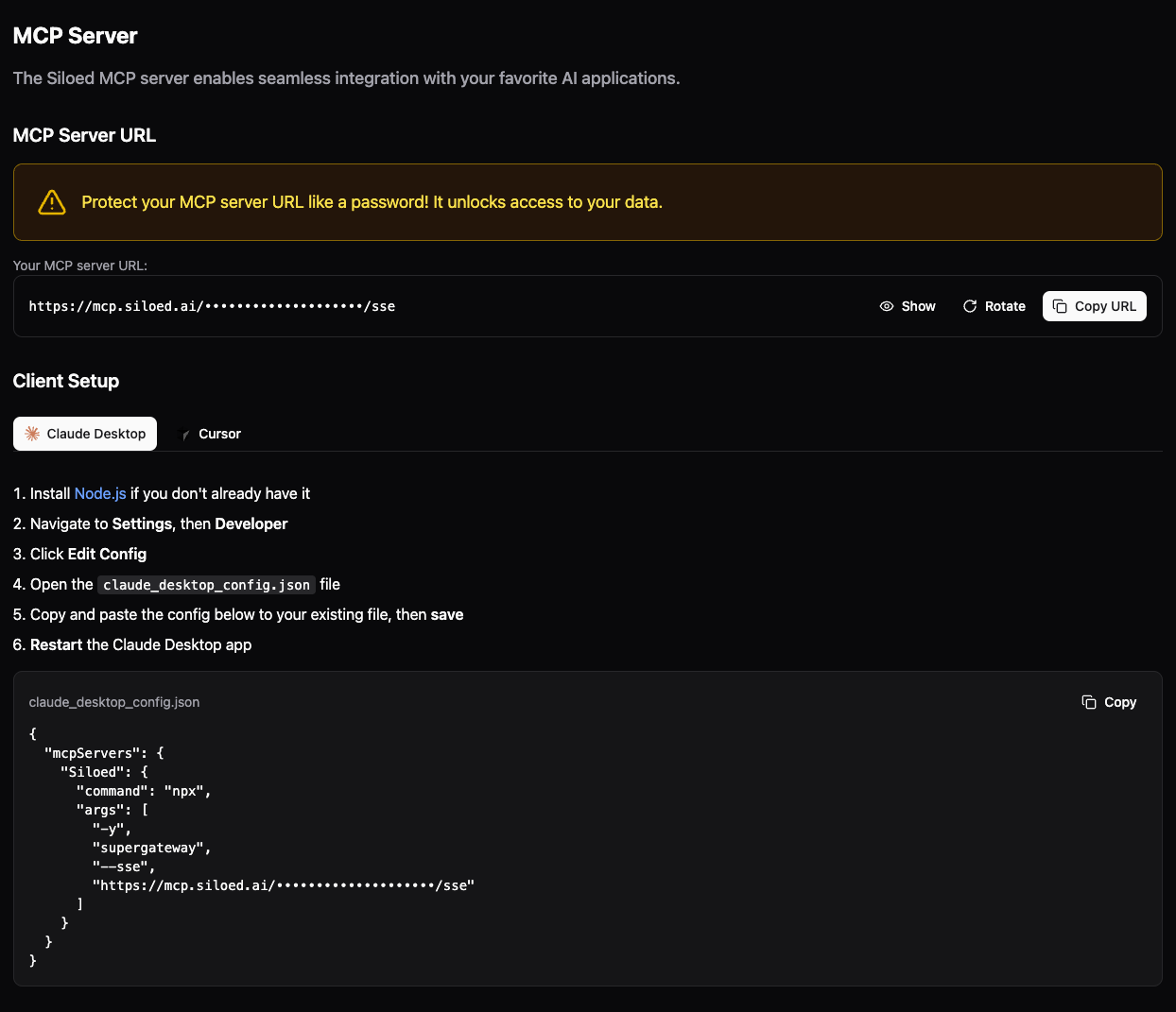Screen dimensions: 1176x1012
Task: Click the inline claude_desktop_config.json code snippet
Action: click(x=206, y=584)
